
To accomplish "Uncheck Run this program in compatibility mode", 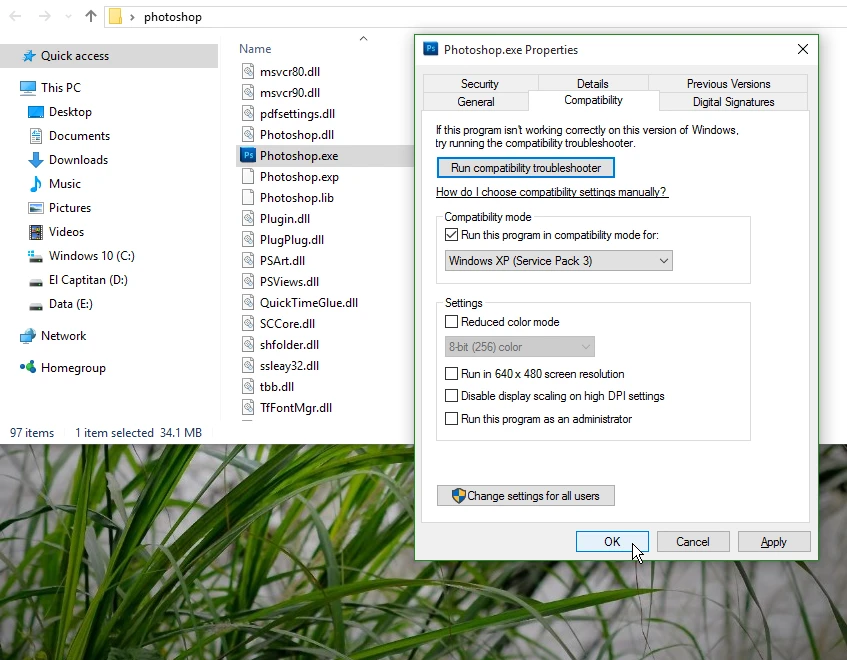I will click(x=452, y=235).
